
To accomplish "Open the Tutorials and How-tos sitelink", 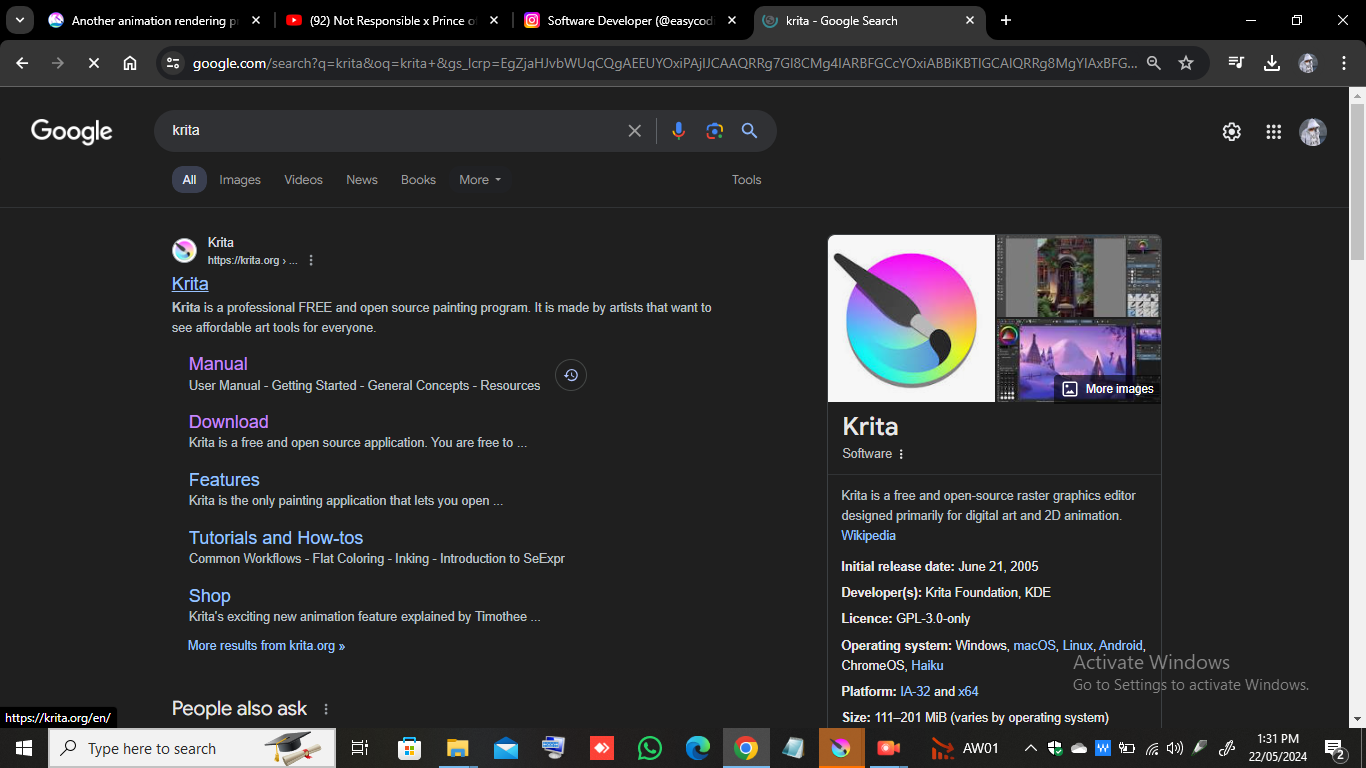I will [x=276, y=538].
